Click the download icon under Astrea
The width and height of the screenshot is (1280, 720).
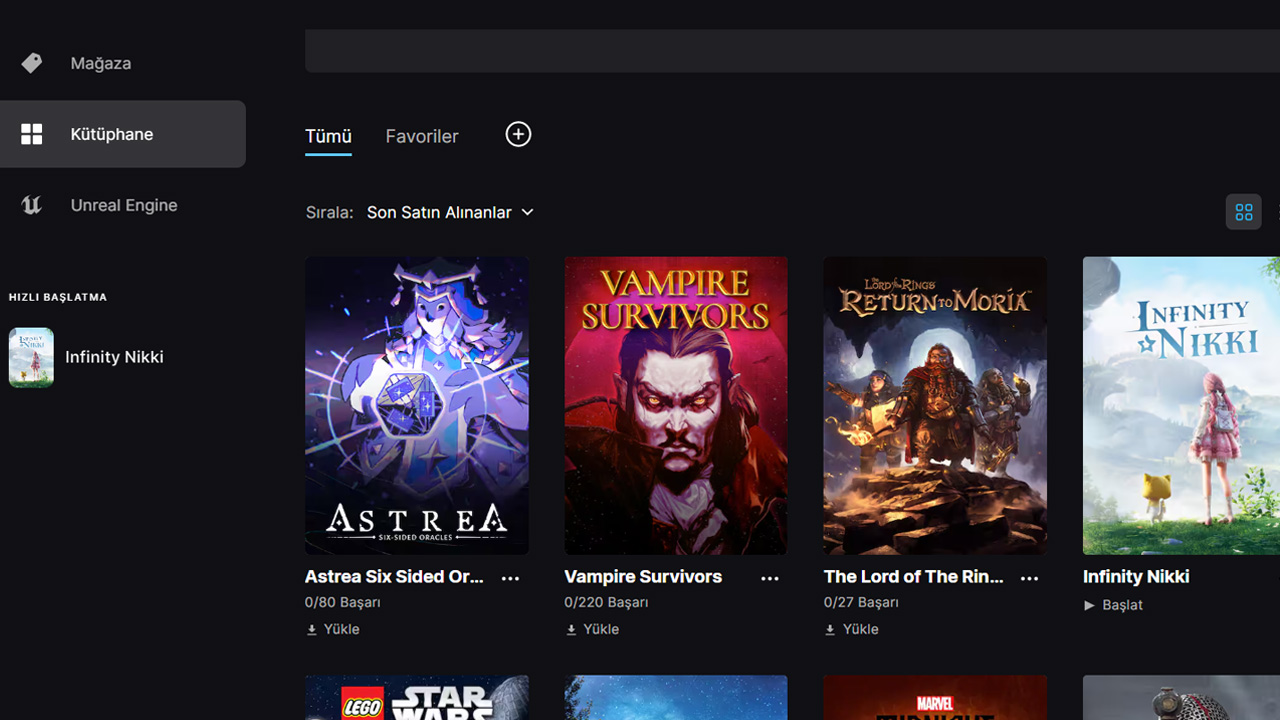click(312, 630)
